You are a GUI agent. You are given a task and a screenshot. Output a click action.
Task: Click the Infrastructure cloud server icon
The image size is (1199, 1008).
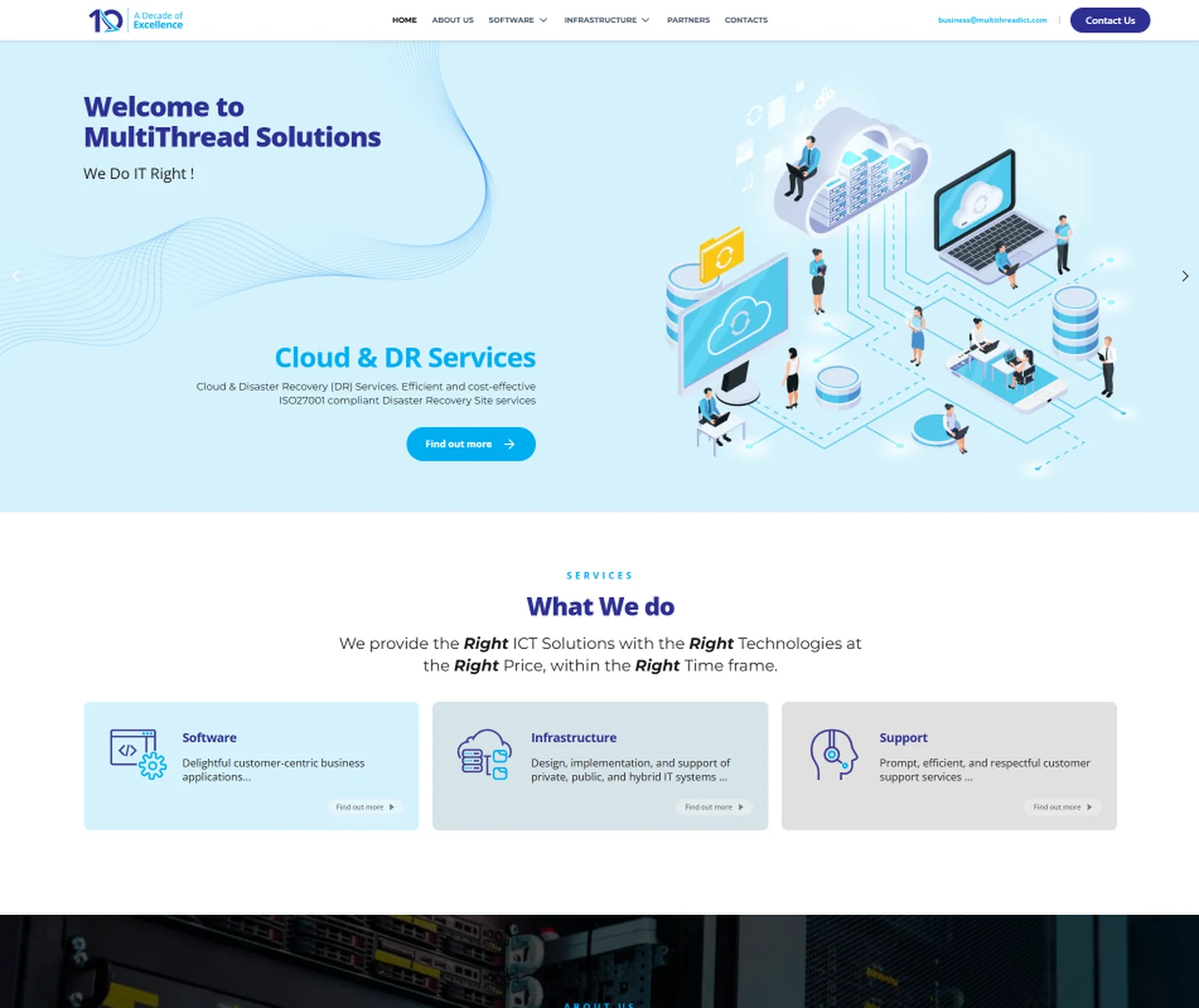coord(485,754)
